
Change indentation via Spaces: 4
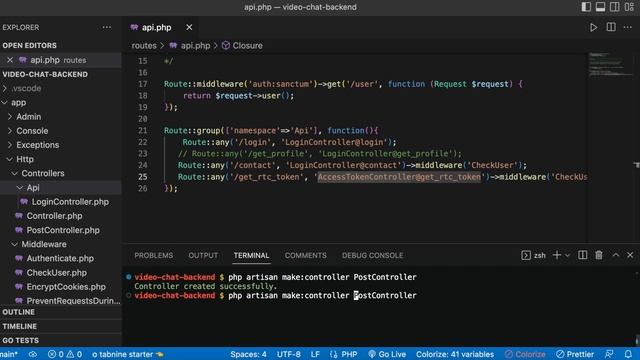coord(248,354)
